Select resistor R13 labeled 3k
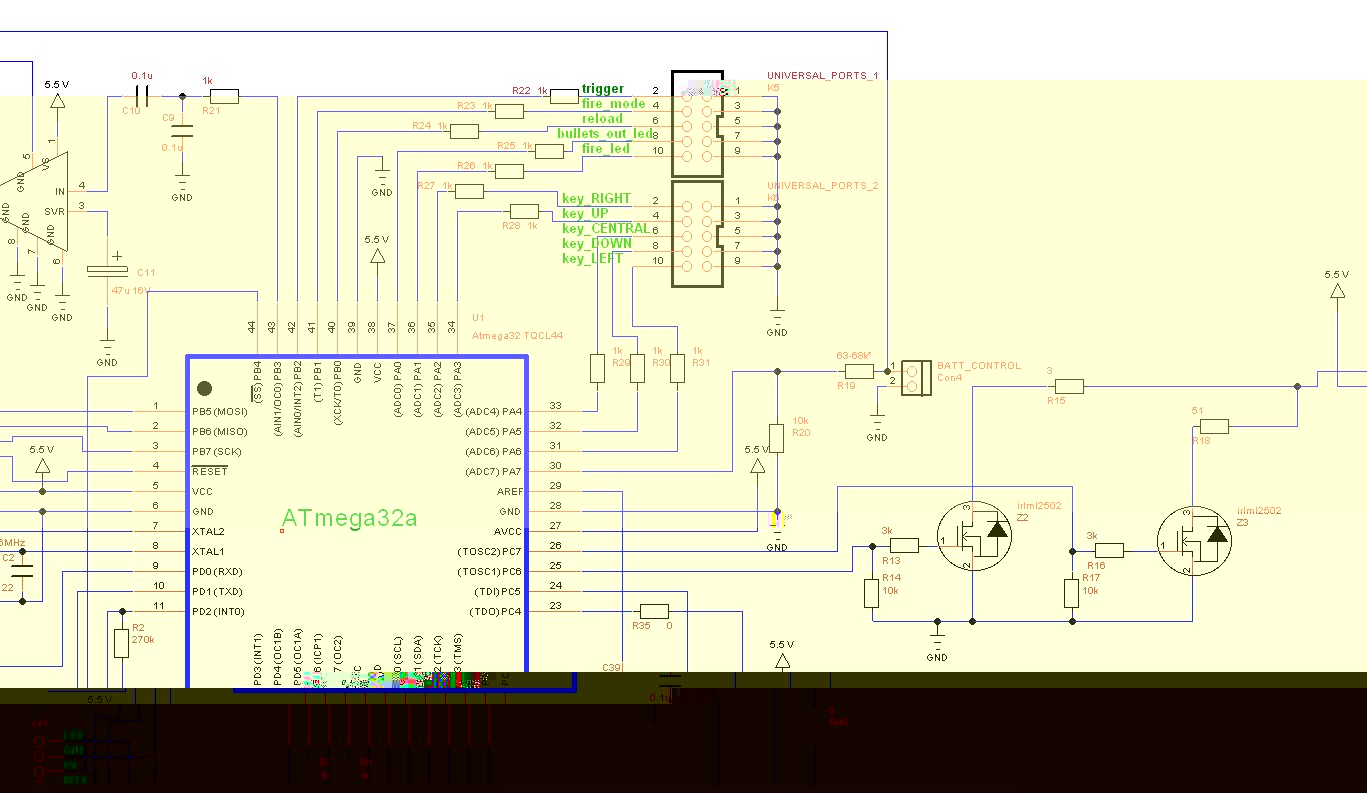The width and height of the screenshot is (1367, 793). tap(905, 545)
